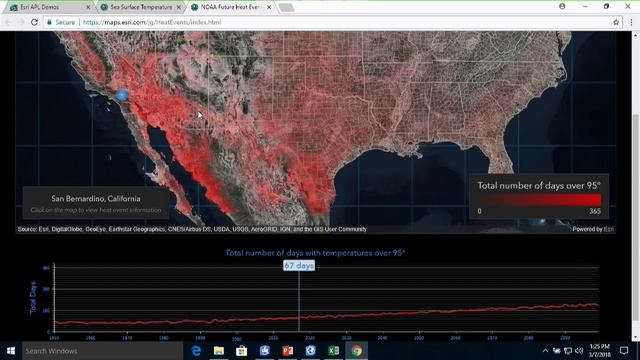The image size is (640, 360).
Task: Open PowerPoint from taskbar
Action: pyautogui.click(x=288, y=351)
